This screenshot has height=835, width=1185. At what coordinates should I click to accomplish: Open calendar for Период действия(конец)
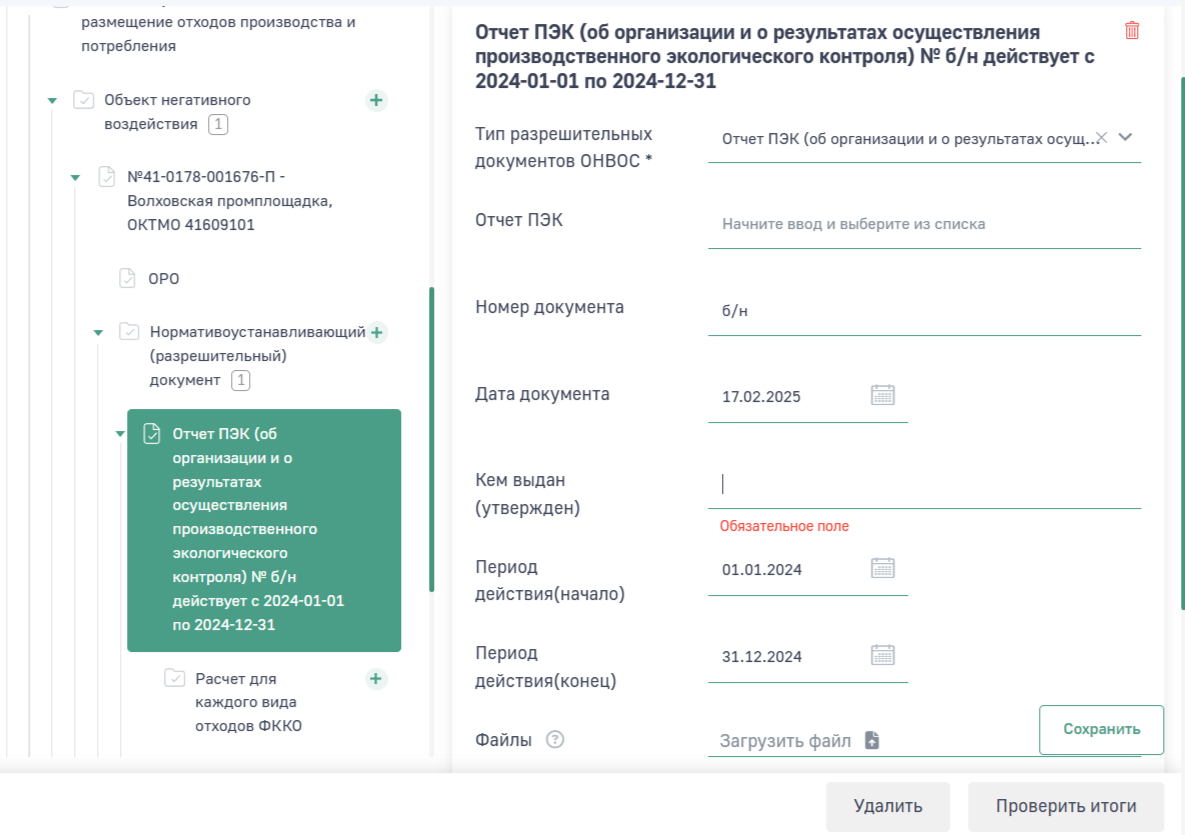coord(882,655)
